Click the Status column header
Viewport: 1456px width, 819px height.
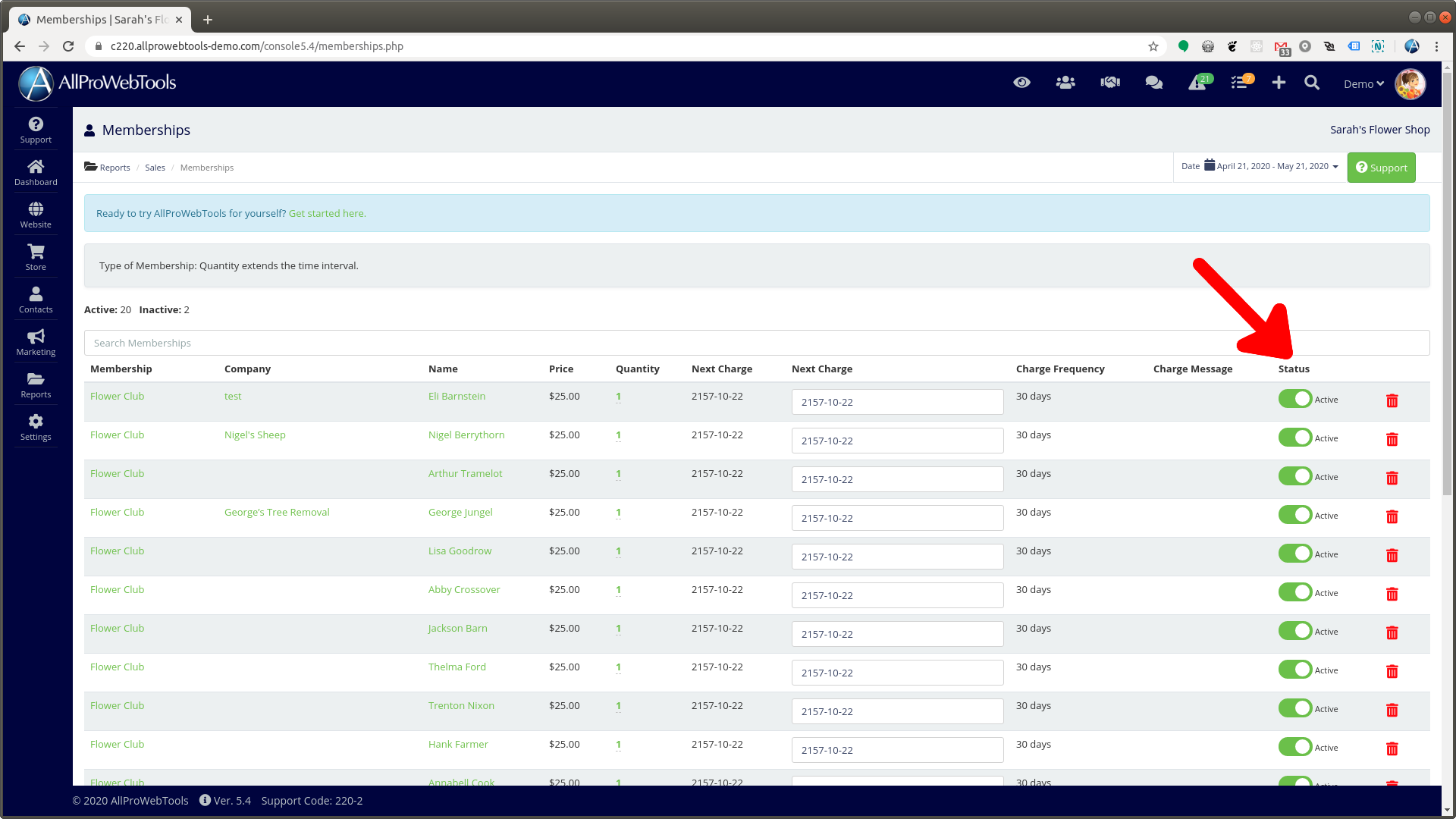coord(1294,369)
